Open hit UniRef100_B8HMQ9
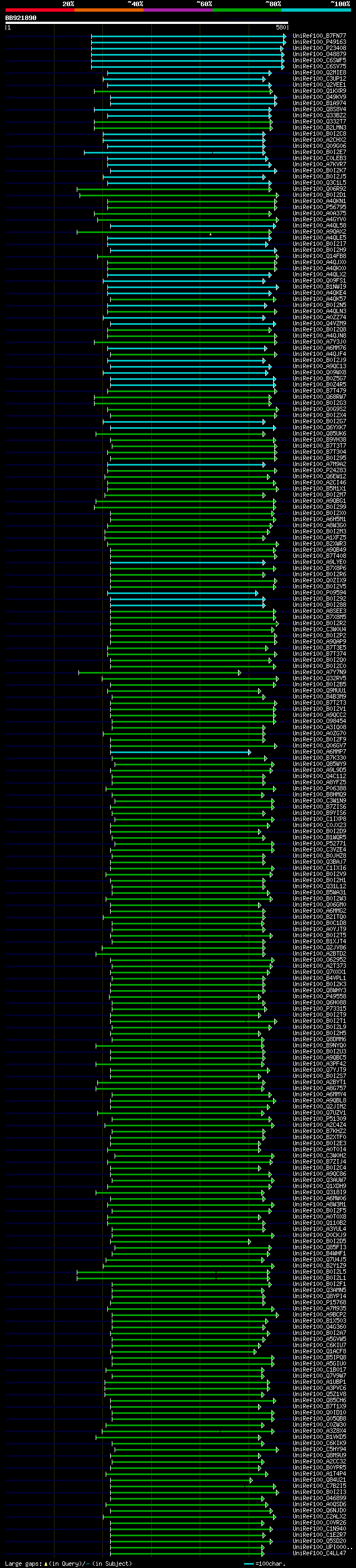Viewport: 356px width, 1568px height. 319,794
